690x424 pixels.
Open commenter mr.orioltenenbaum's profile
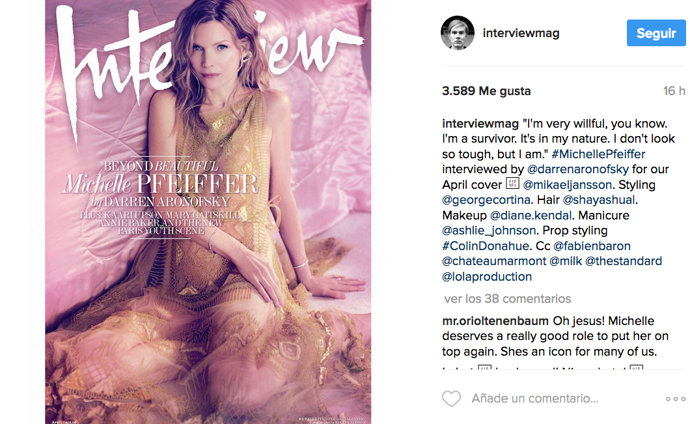(495, 321)
